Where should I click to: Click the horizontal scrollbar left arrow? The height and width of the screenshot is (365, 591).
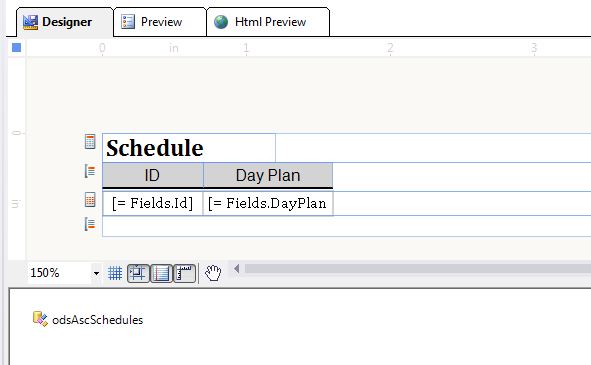tap(237, 268)
